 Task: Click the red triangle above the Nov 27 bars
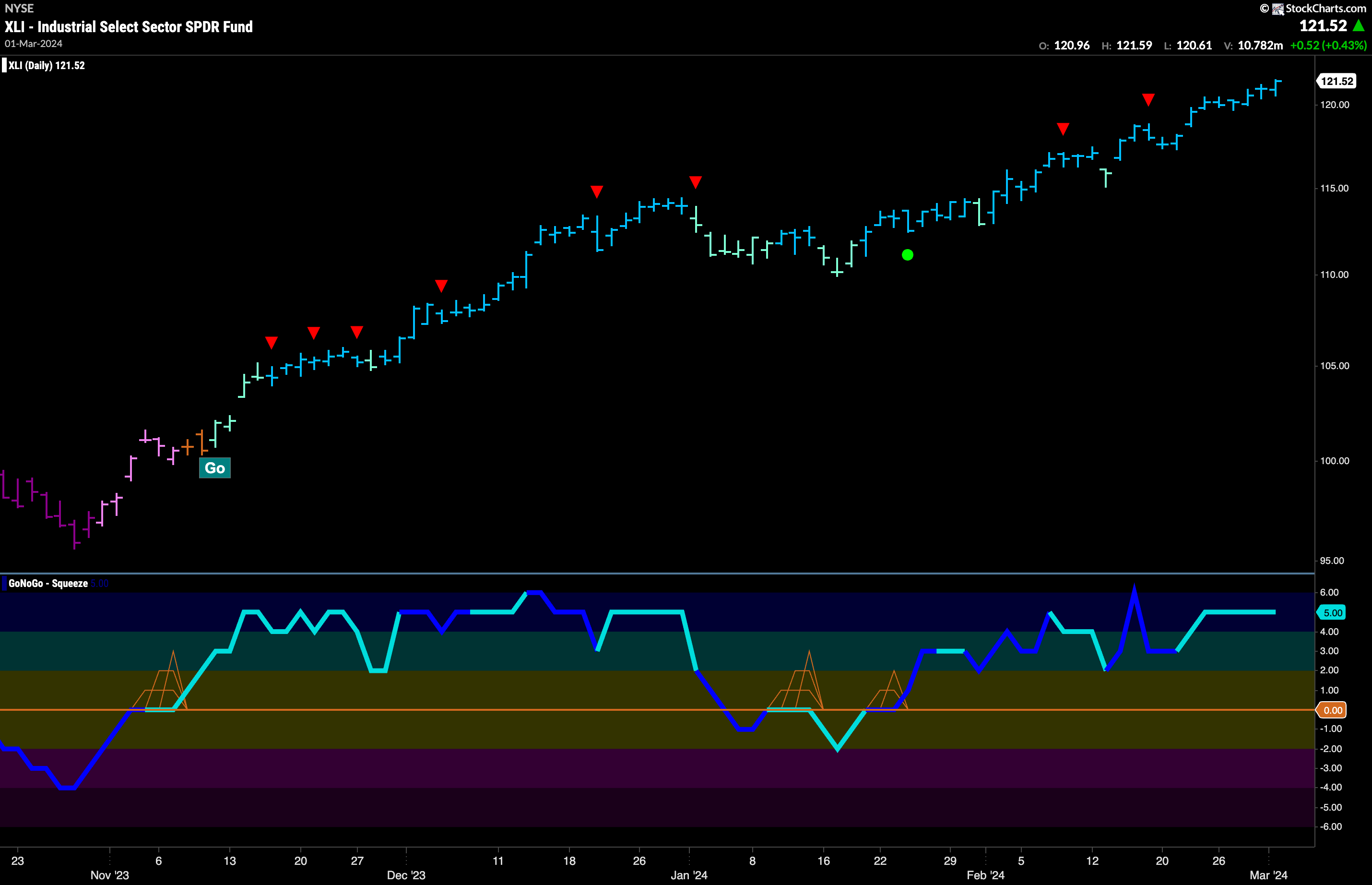(x=356, y=332)
